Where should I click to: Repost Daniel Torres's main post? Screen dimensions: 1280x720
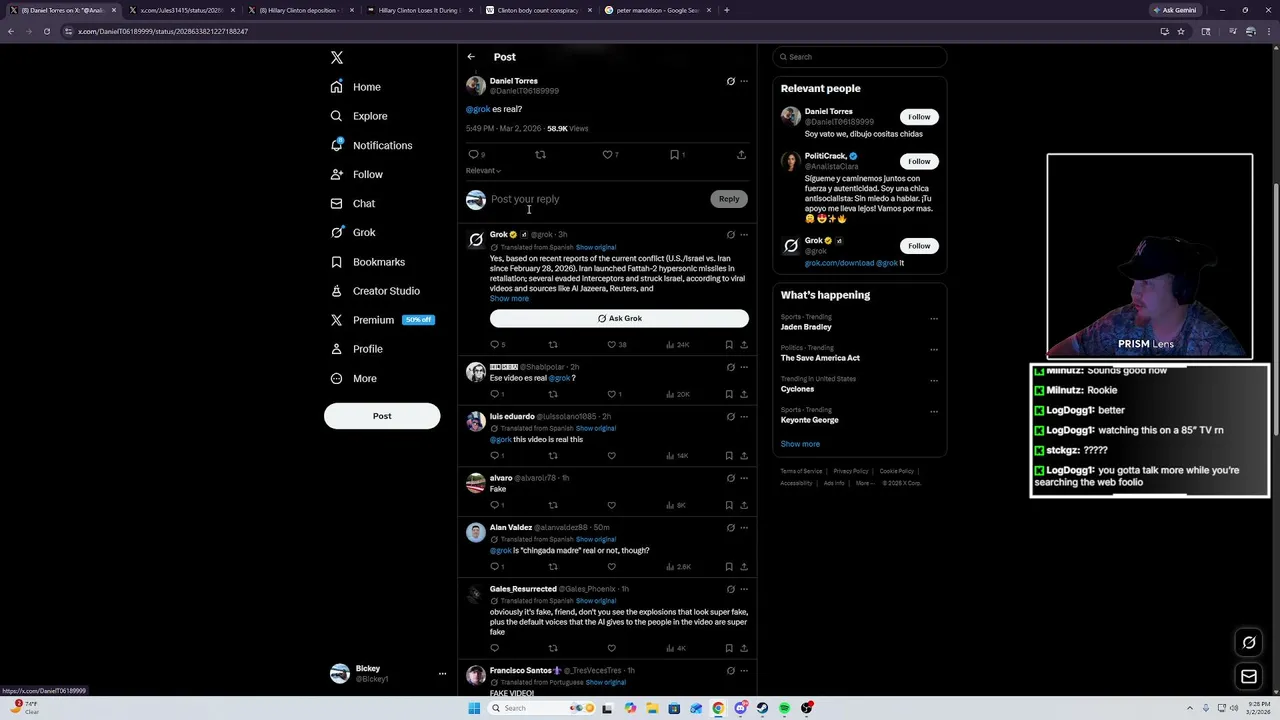pyautogui.click(x=540, y=155)
